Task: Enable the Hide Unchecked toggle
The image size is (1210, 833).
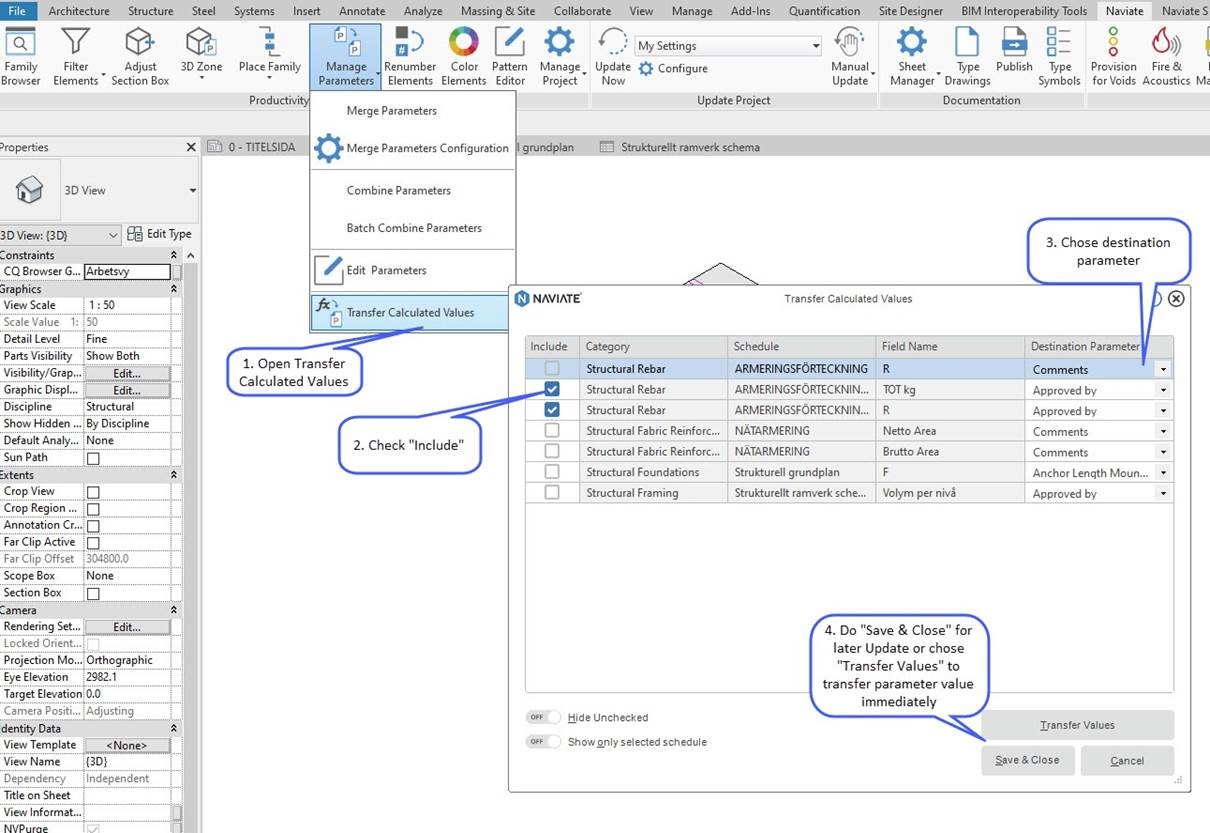Action: (543, 717)
